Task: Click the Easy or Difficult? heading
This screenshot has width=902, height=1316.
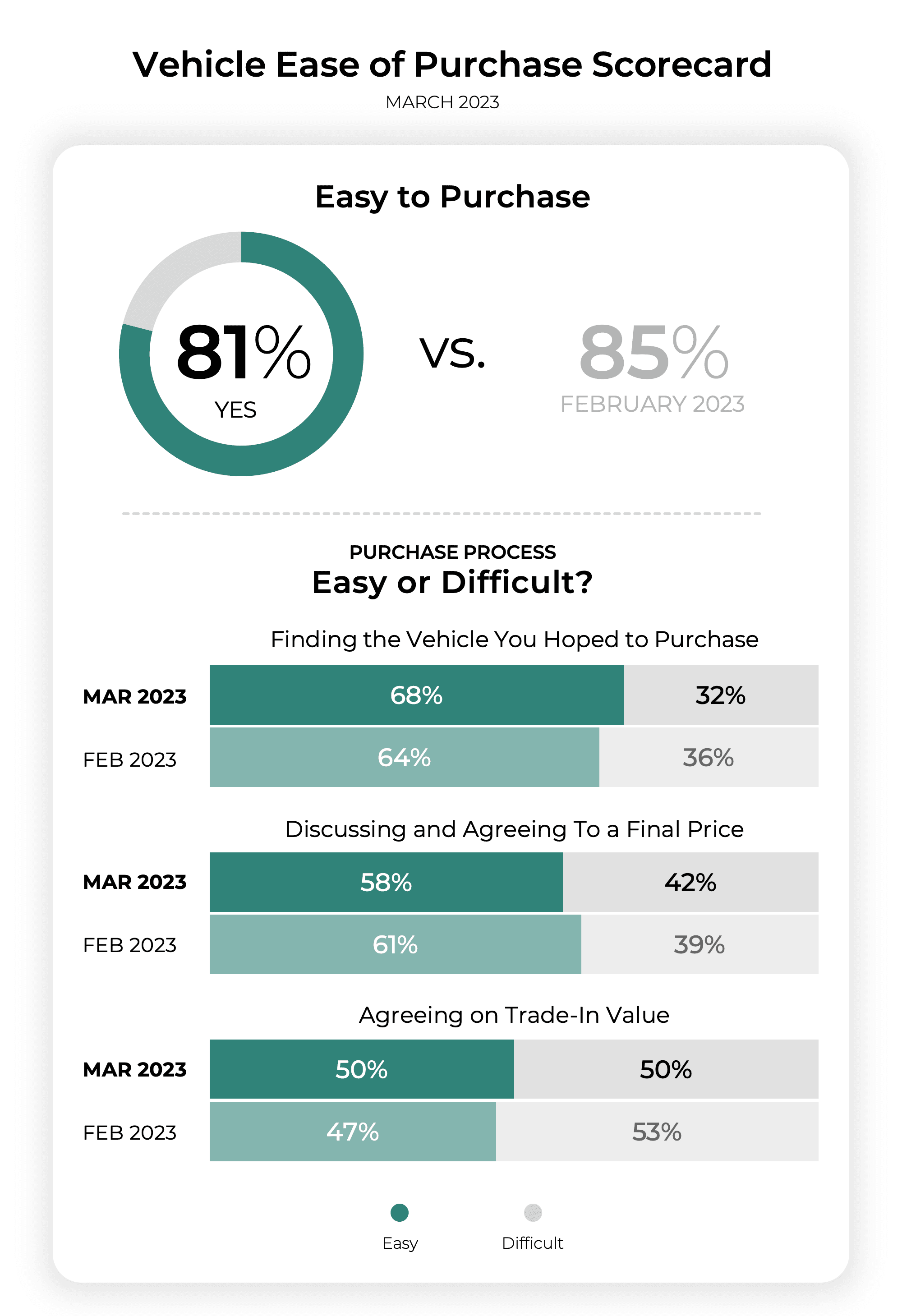Action: pyautogui.click(x=452, y=582)
